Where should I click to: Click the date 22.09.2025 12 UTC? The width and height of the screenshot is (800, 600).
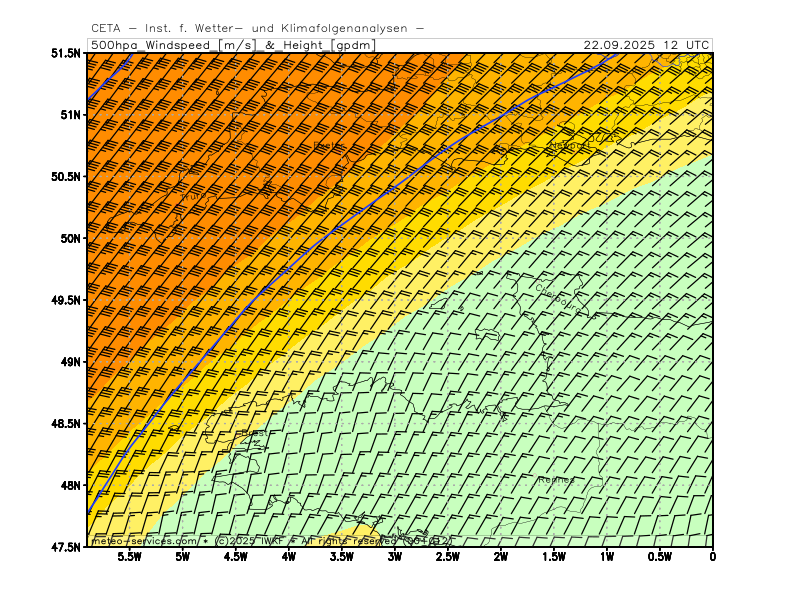coord(646,45)
